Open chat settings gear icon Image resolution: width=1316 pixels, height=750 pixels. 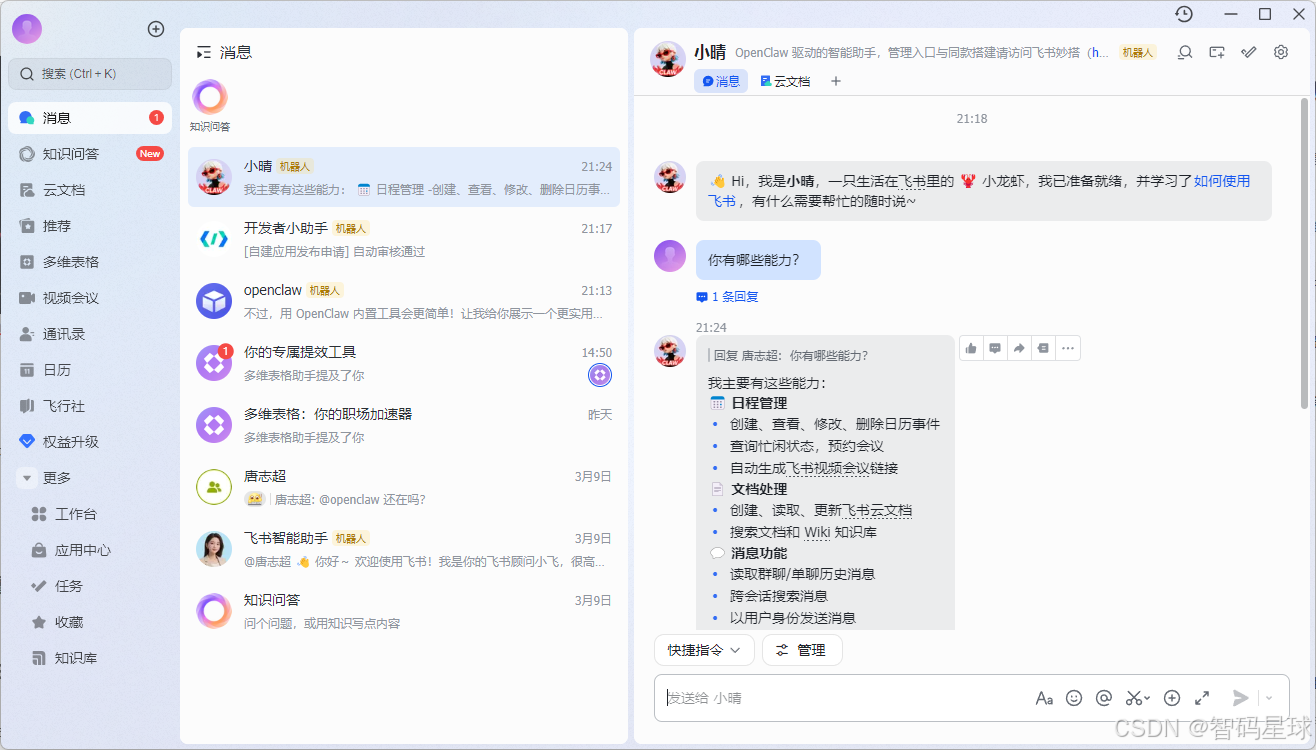coord(1281,52)
